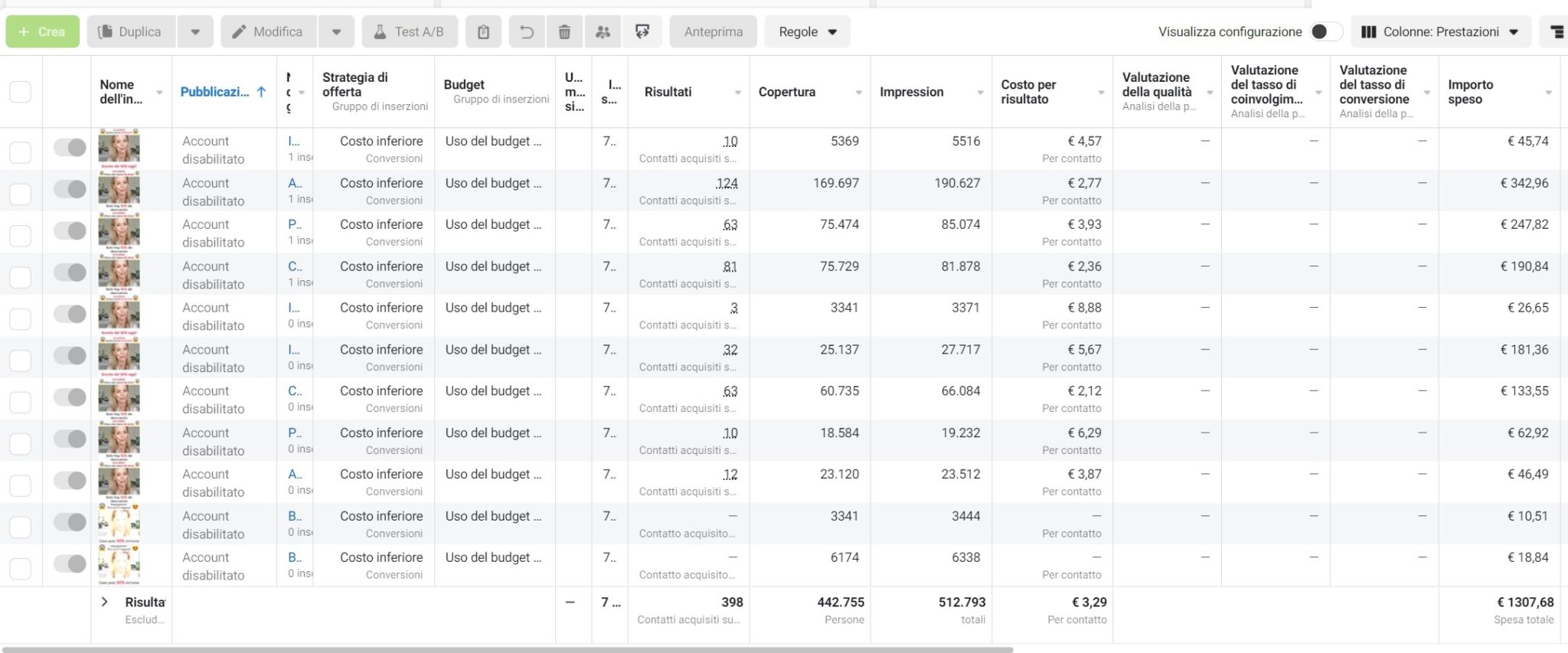
Task: Click the column layout icon at far right
Action: pos(1556,32)
